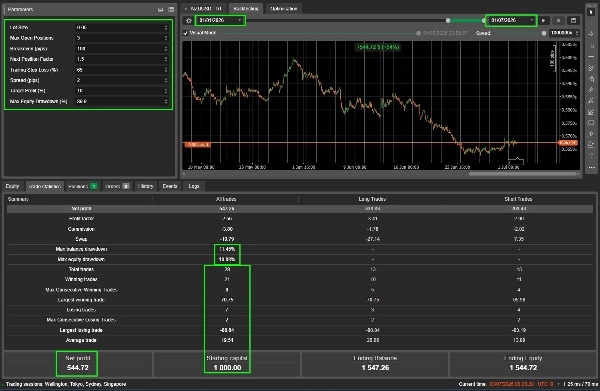Click the Summary column header
The image size is (600, 391).
click(18, 199)
